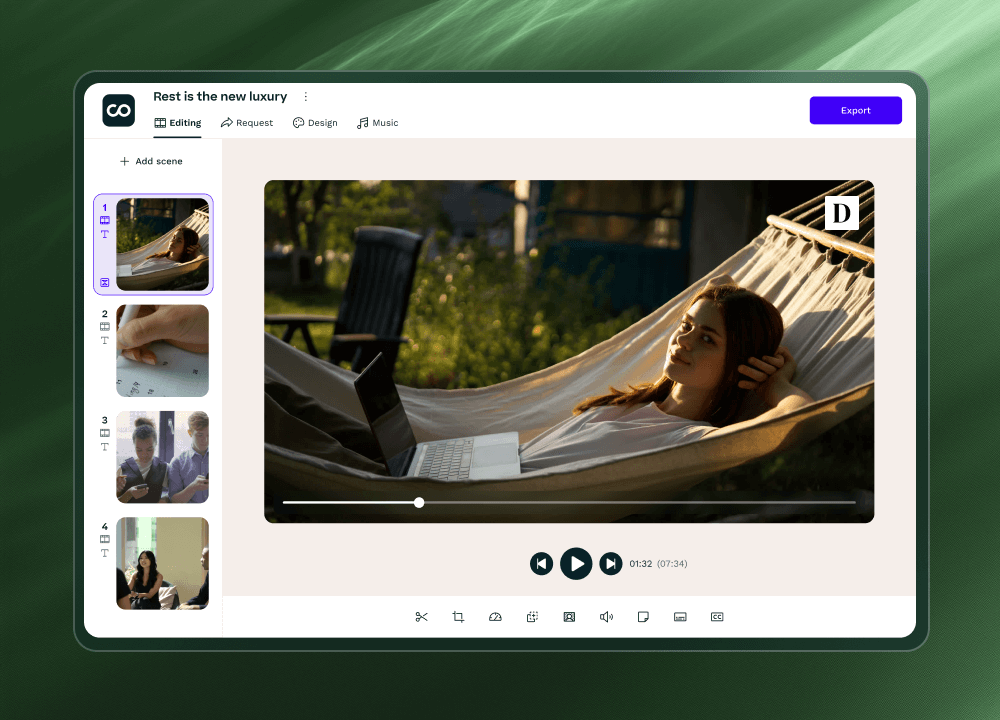Click the video progress slider handle
The image size is (1000, 720).
pos(419,503)
